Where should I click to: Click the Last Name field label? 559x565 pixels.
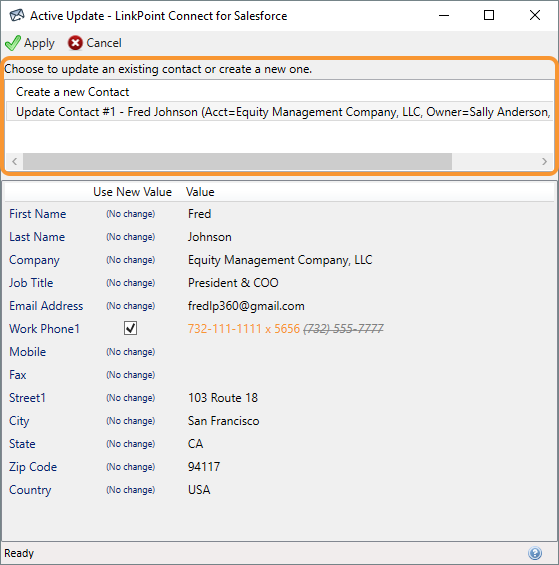pos(37,237)
